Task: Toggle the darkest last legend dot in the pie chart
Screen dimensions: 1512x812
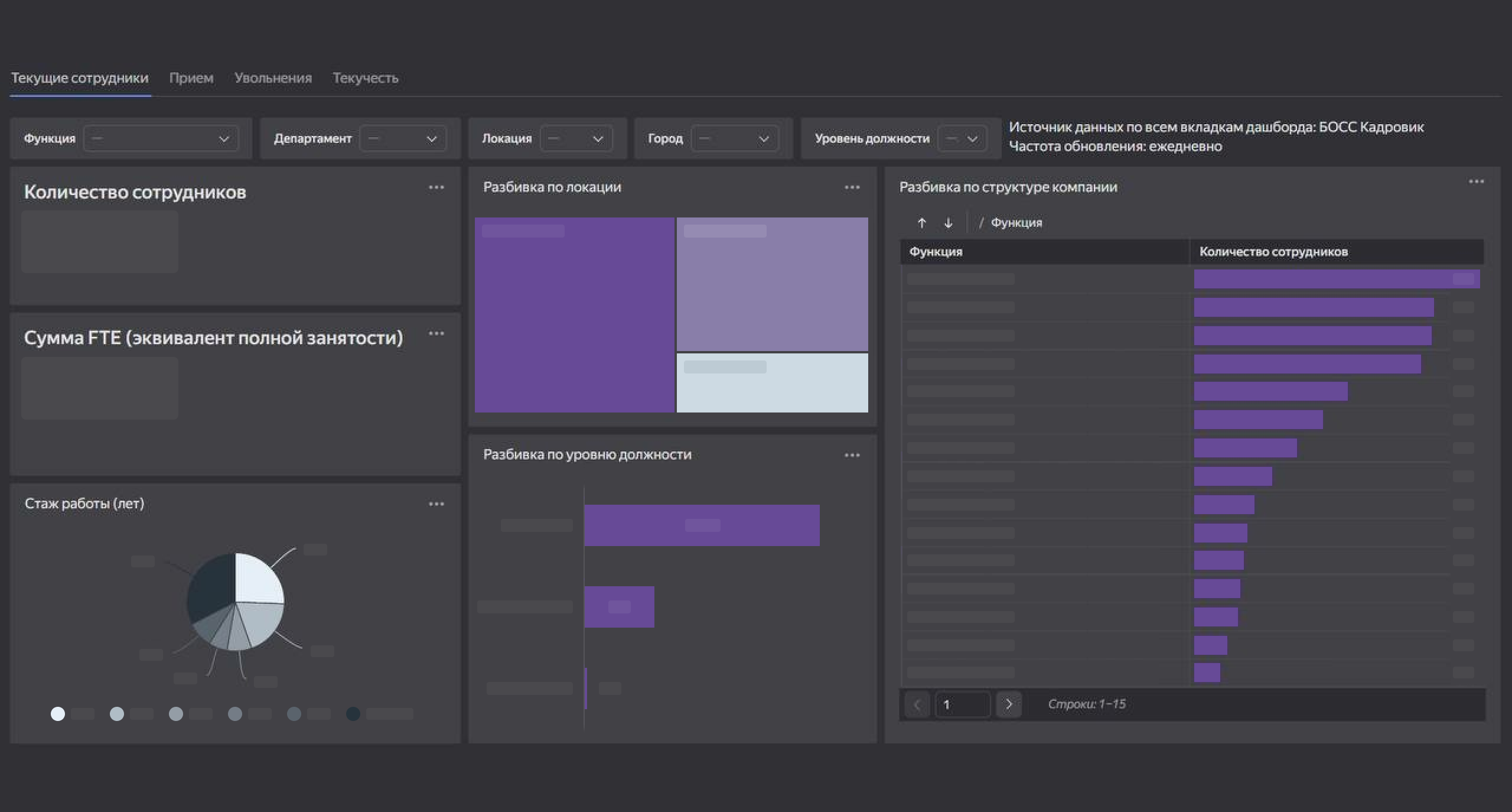Action: pyautogui.click(x=353, y=714)
